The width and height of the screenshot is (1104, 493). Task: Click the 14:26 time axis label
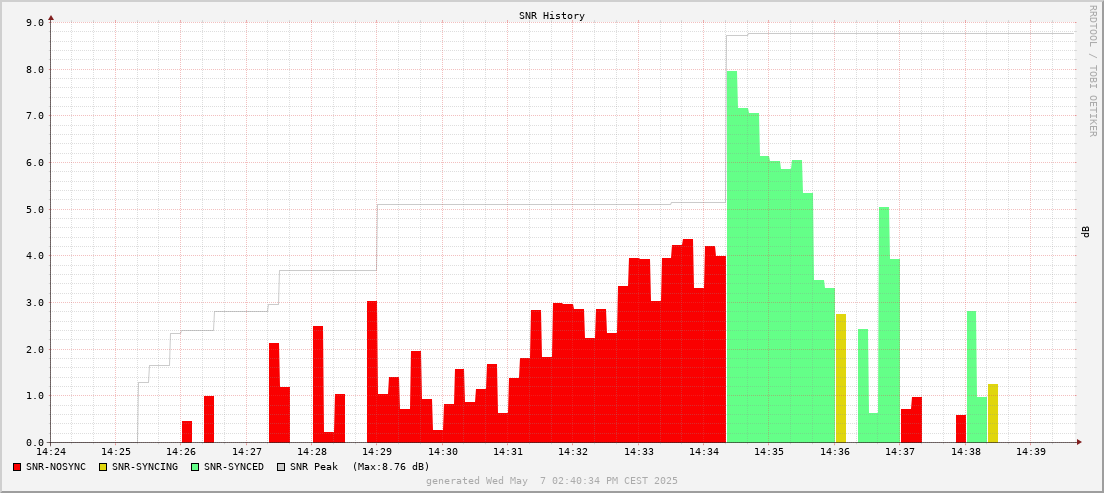coord(181,451)
